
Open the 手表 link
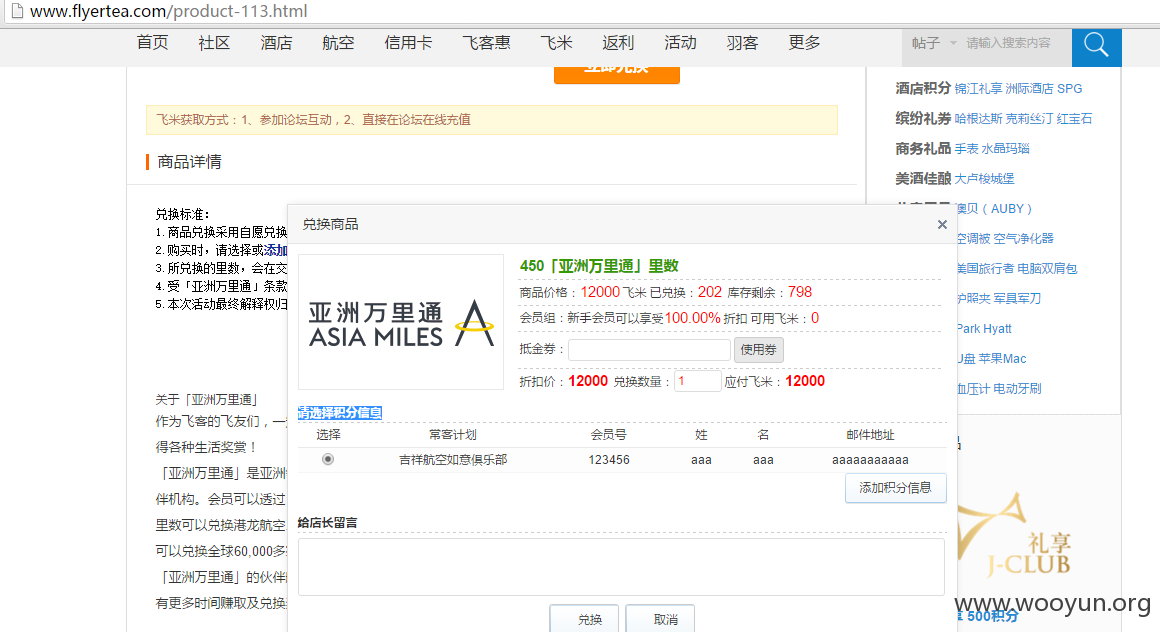(x=966, y=148)
